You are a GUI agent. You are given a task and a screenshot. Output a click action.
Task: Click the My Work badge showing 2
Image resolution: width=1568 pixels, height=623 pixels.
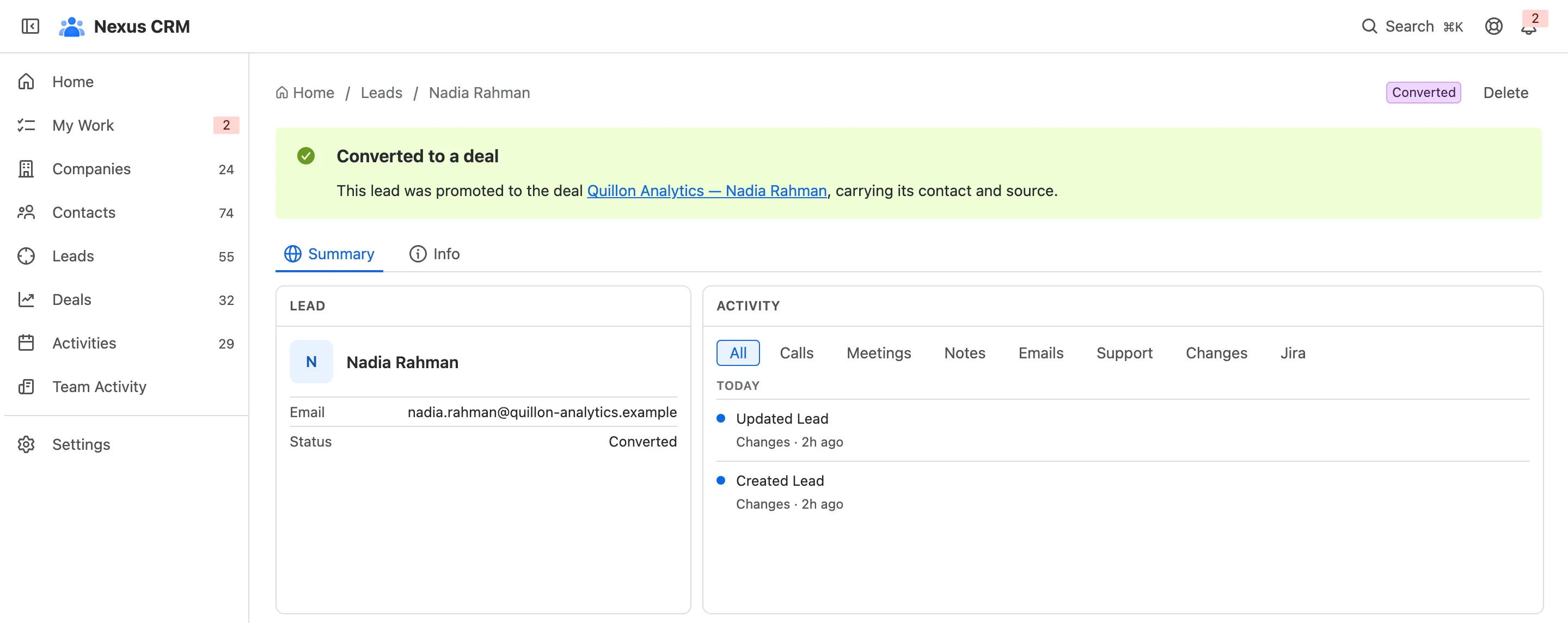point(226,125)
